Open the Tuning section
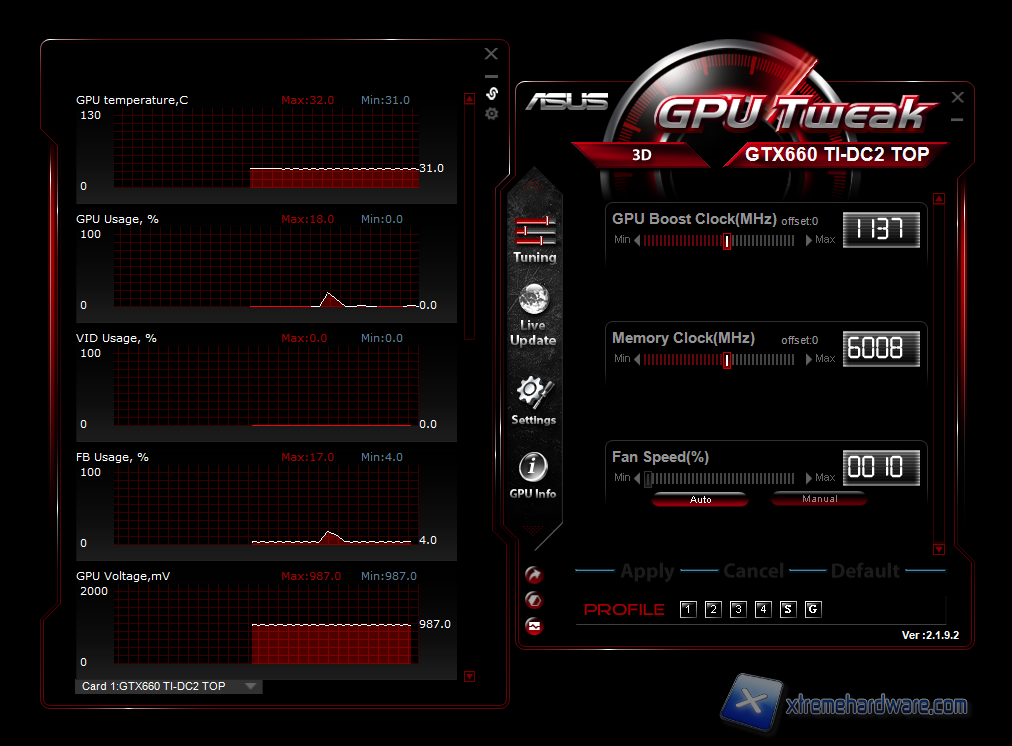 534,238
